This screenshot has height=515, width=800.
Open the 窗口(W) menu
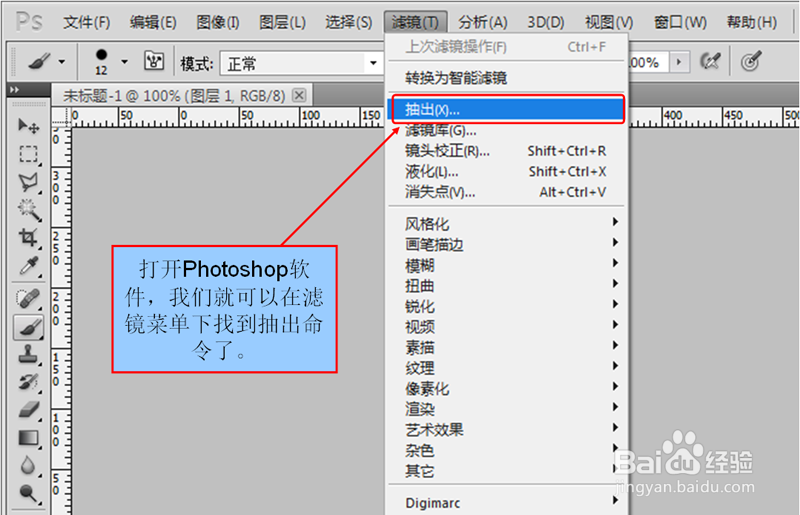(x=680, y=22)
